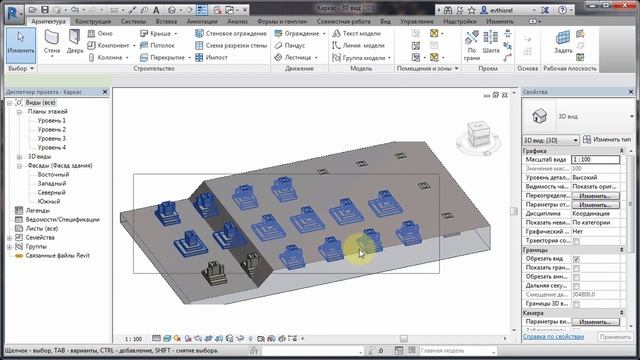Open the Help question mark icon

click(x=562, y=10)
